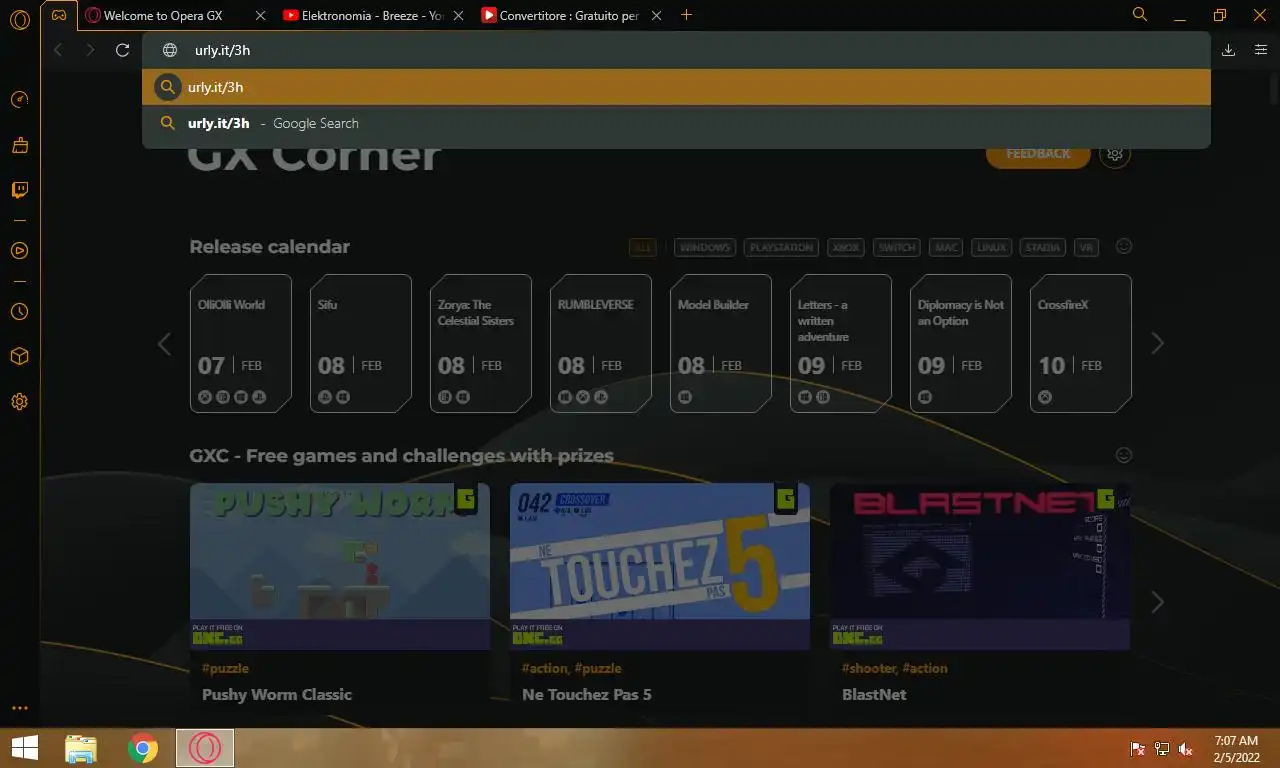The image size is (1280, 768).
Task: Toggle the VR platform filter
Action: (1086, 247)
